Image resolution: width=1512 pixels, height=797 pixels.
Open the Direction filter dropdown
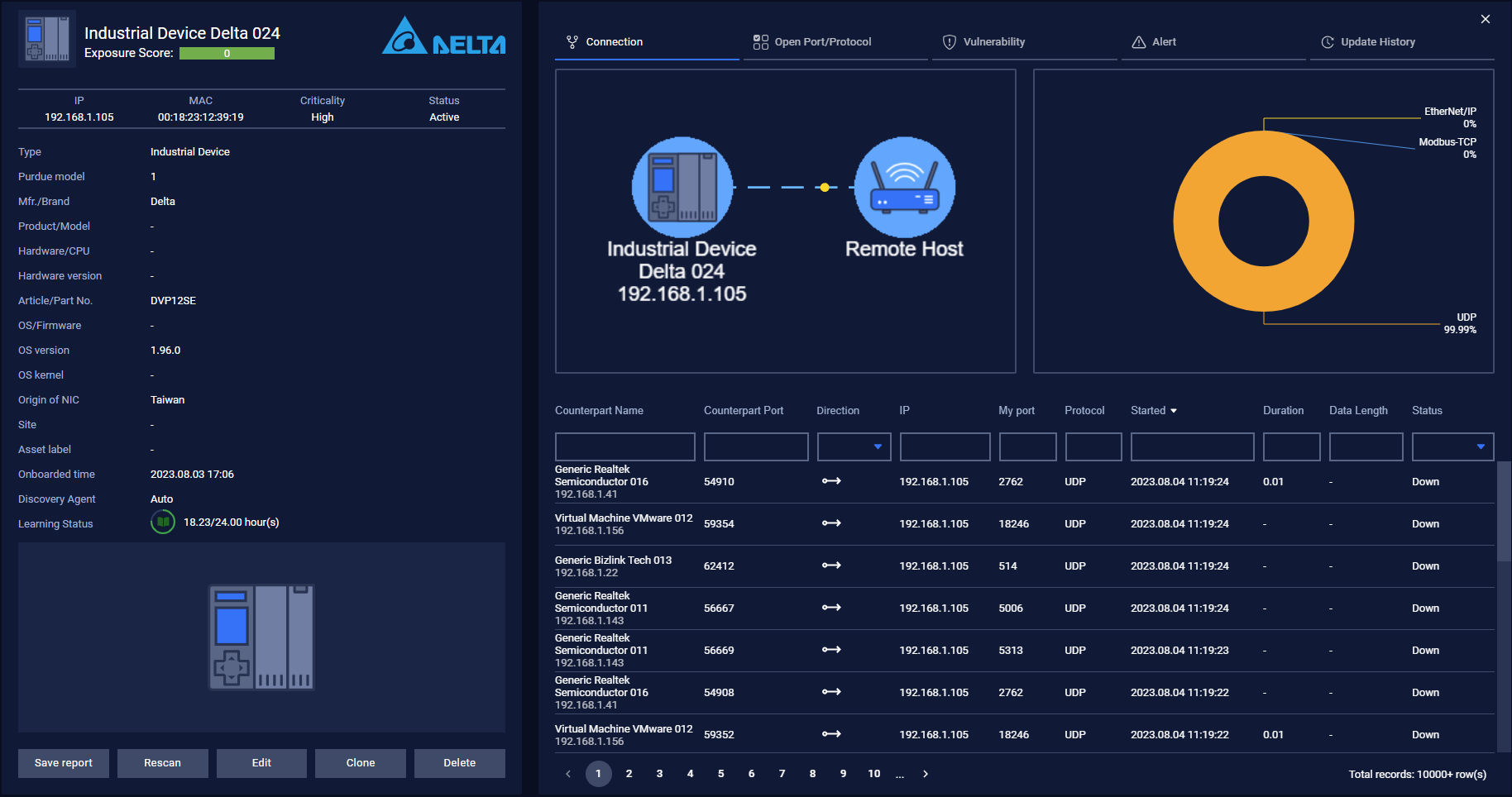point(854,446)
